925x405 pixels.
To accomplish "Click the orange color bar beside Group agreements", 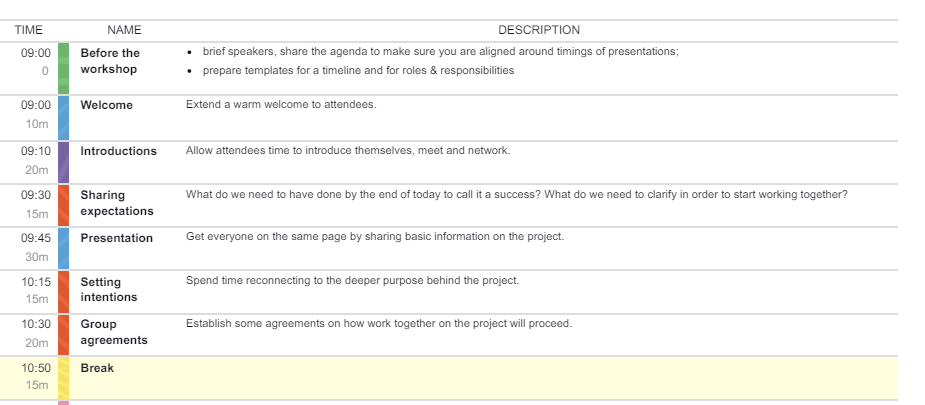I will 63,335.
